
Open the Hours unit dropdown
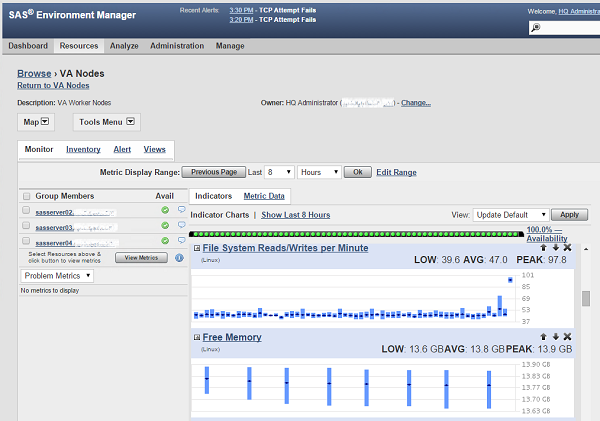[319, 172]
